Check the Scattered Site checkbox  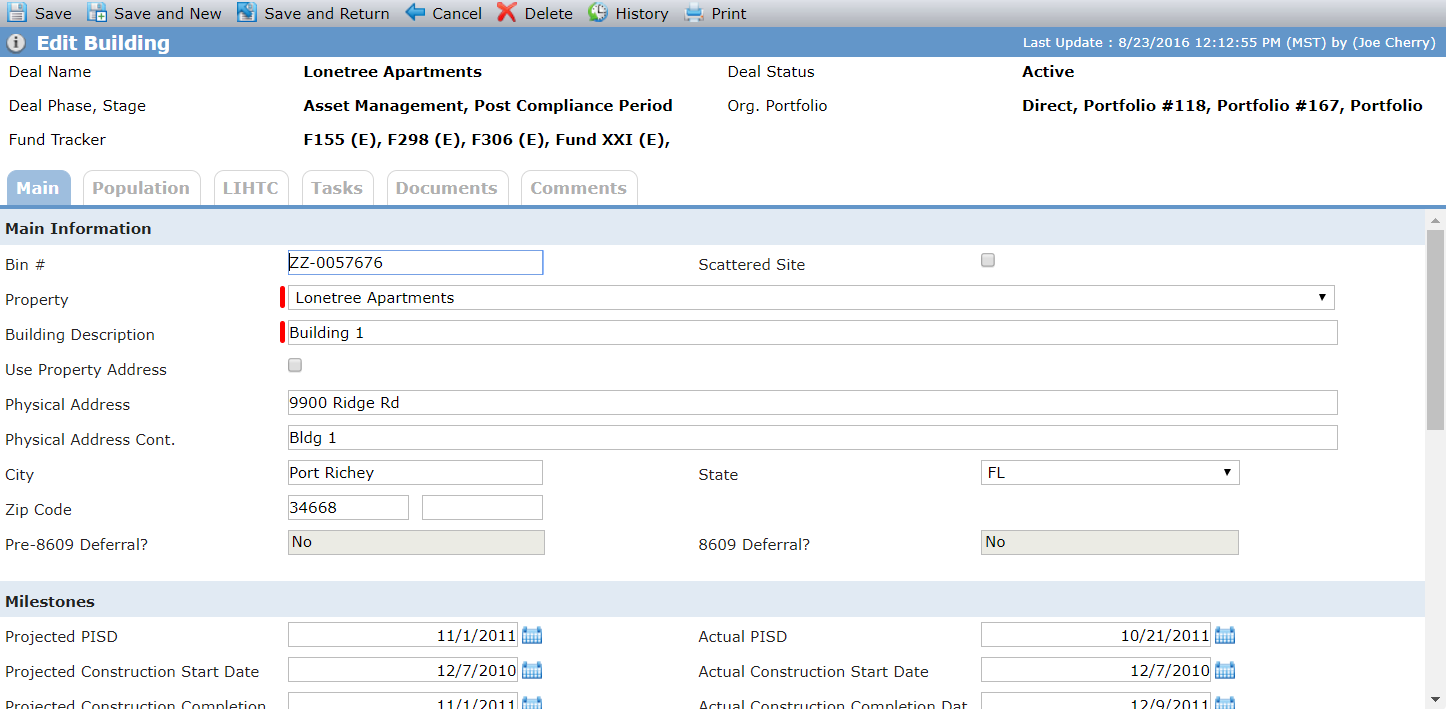(x=988, y=260)
